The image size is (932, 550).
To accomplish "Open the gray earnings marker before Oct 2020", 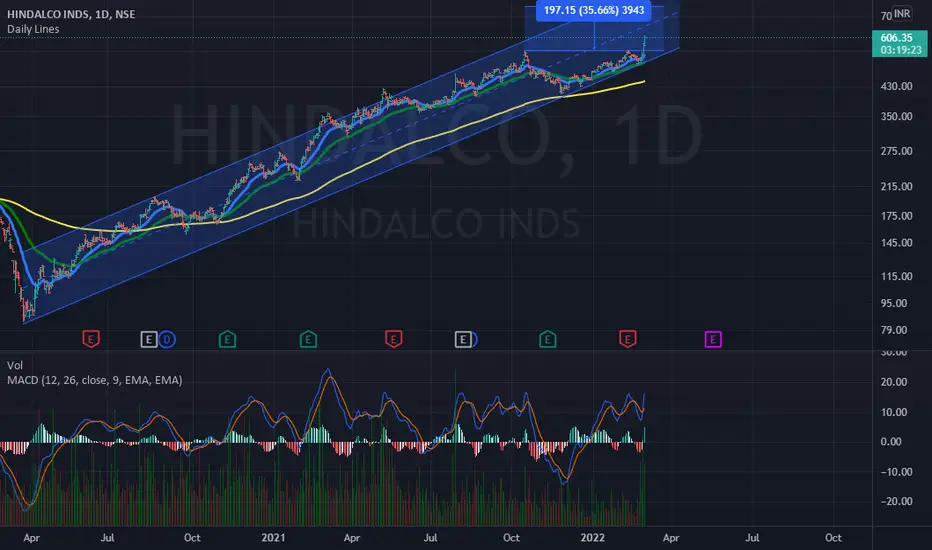I will 149,340.
